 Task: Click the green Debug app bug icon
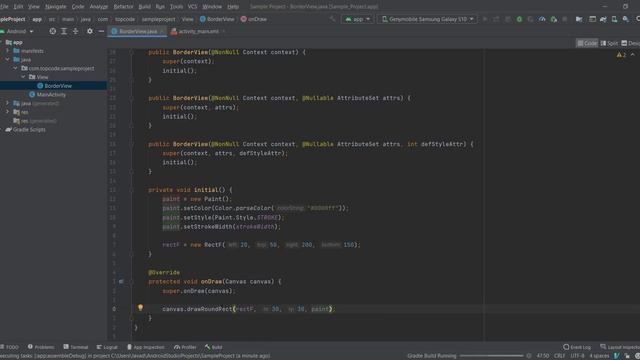pyautogui.click(x=519, y=19)
